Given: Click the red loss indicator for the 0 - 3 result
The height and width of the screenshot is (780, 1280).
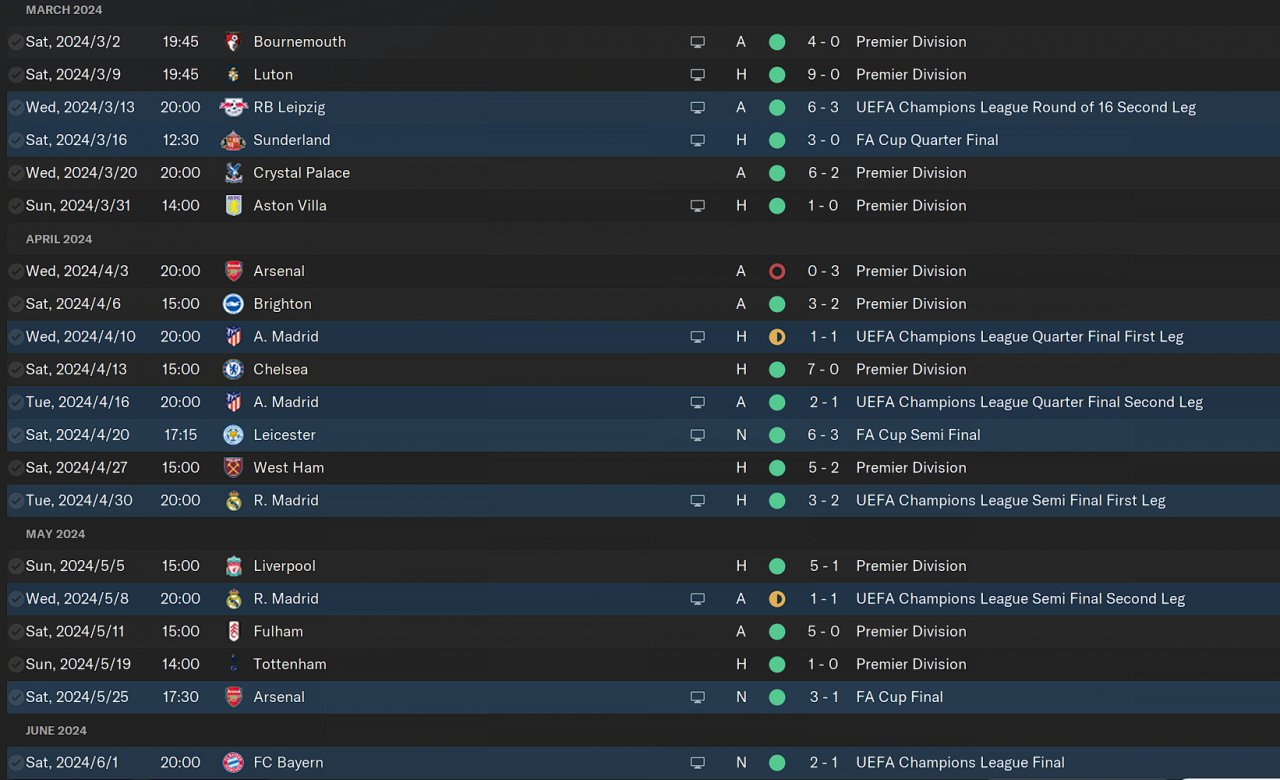Looking at the screenshot, I should (x=777, y=272).
